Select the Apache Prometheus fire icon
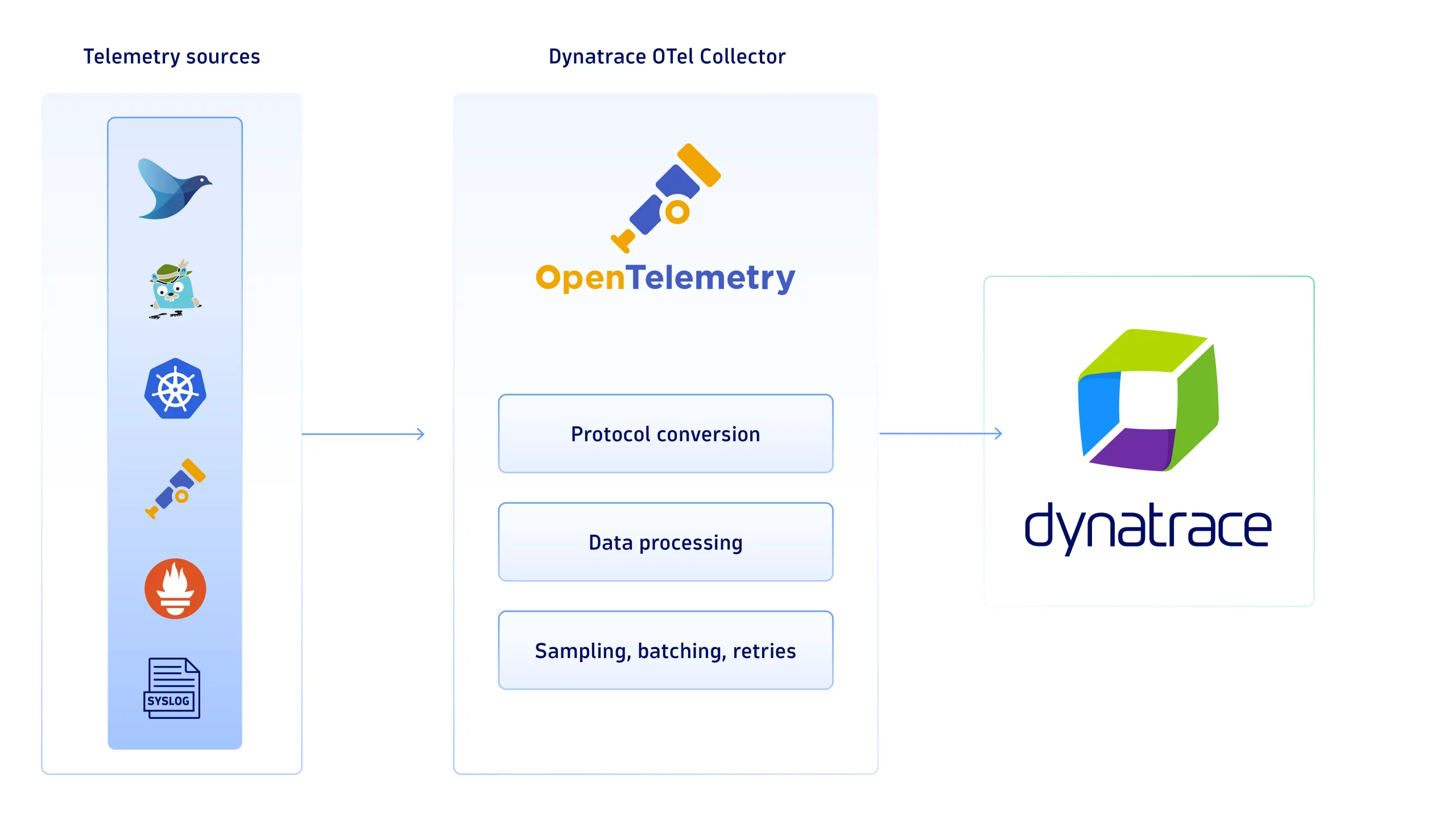 point(175,590)
